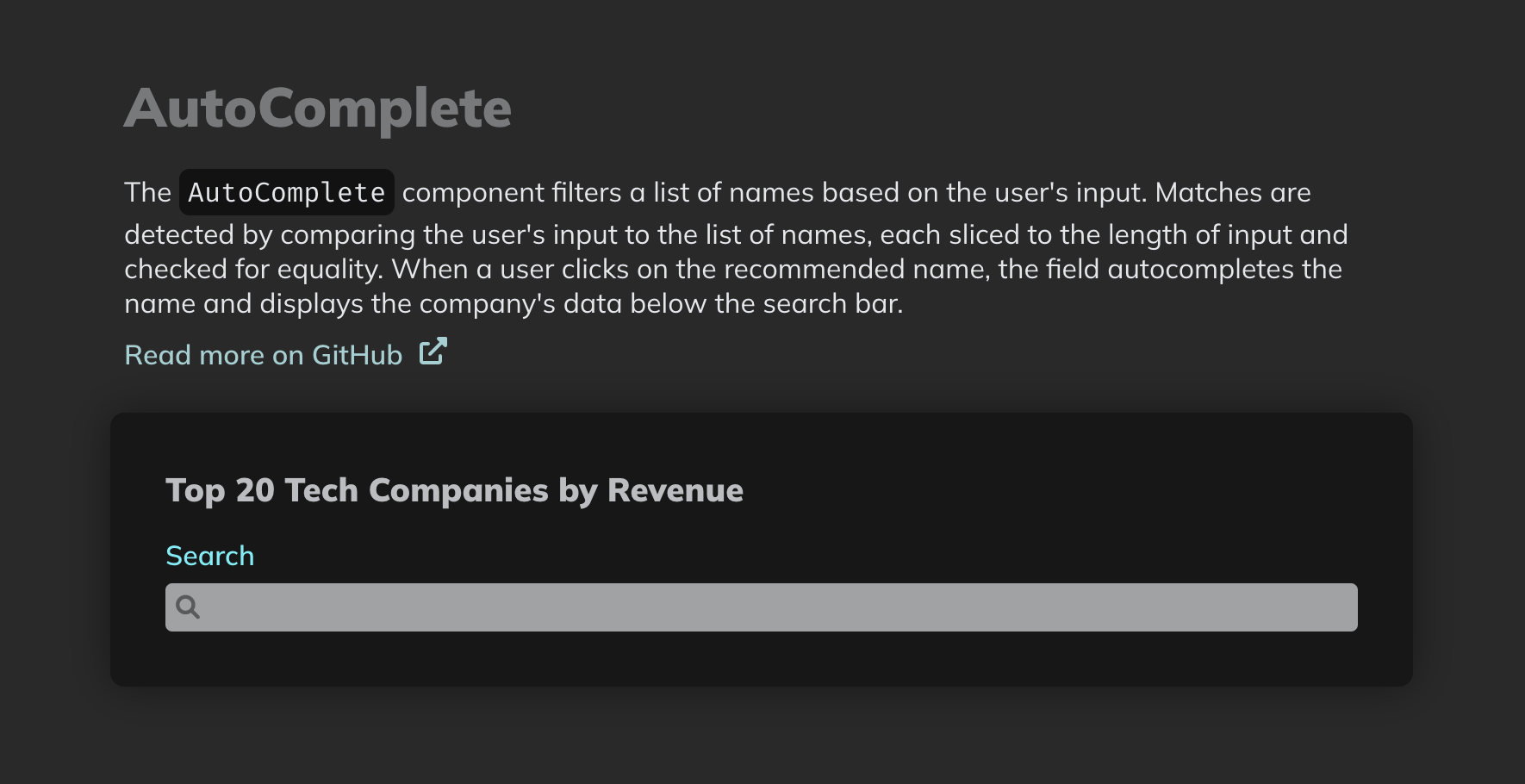This screenshot has height=784, width=1525.
Task: Open the Read more on GitHub link
Action: pyautogui.click(x=262, y=355)
